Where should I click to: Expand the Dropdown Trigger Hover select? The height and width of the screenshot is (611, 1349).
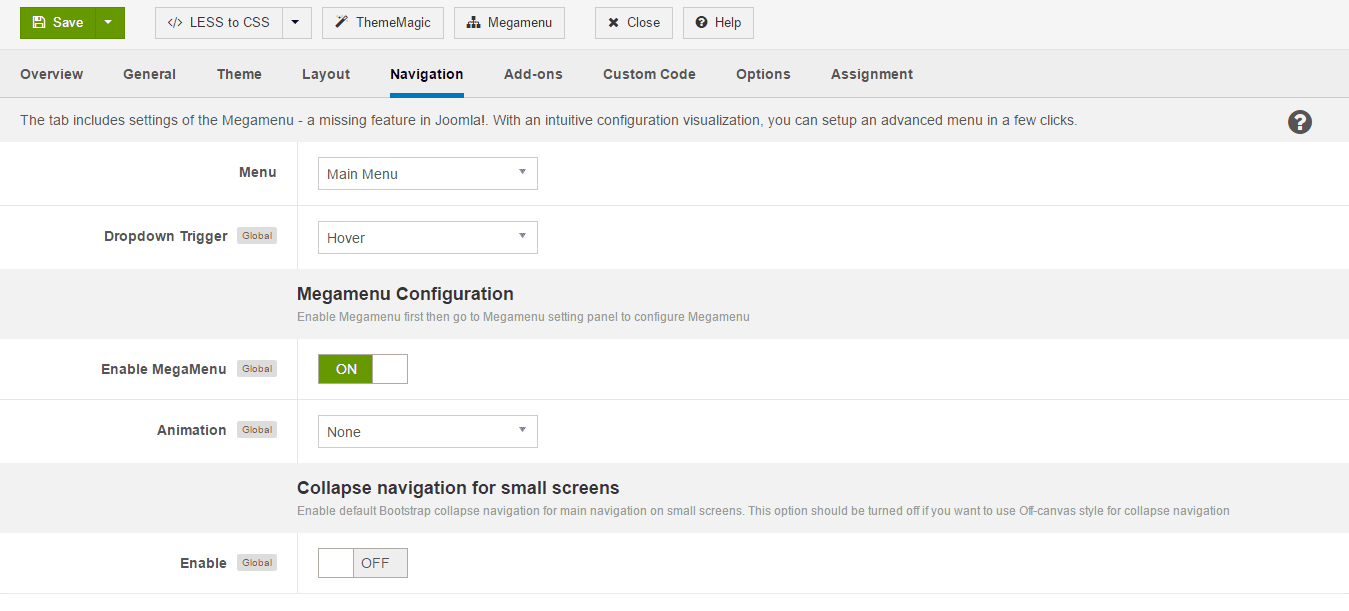coord(427,237)
